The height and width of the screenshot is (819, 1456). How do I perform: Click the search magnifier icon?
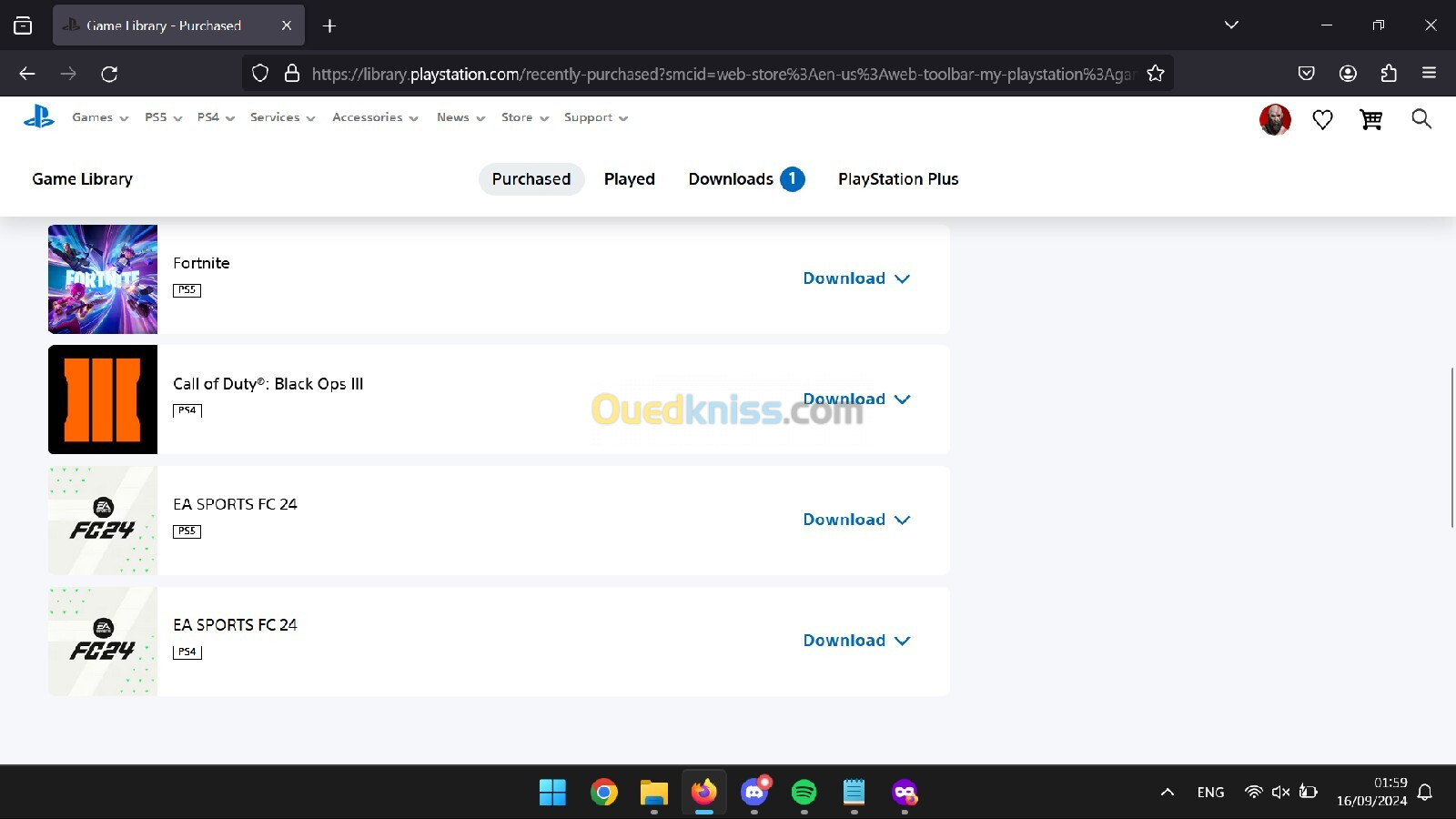pyautogui.click(x=1421, y=118)
